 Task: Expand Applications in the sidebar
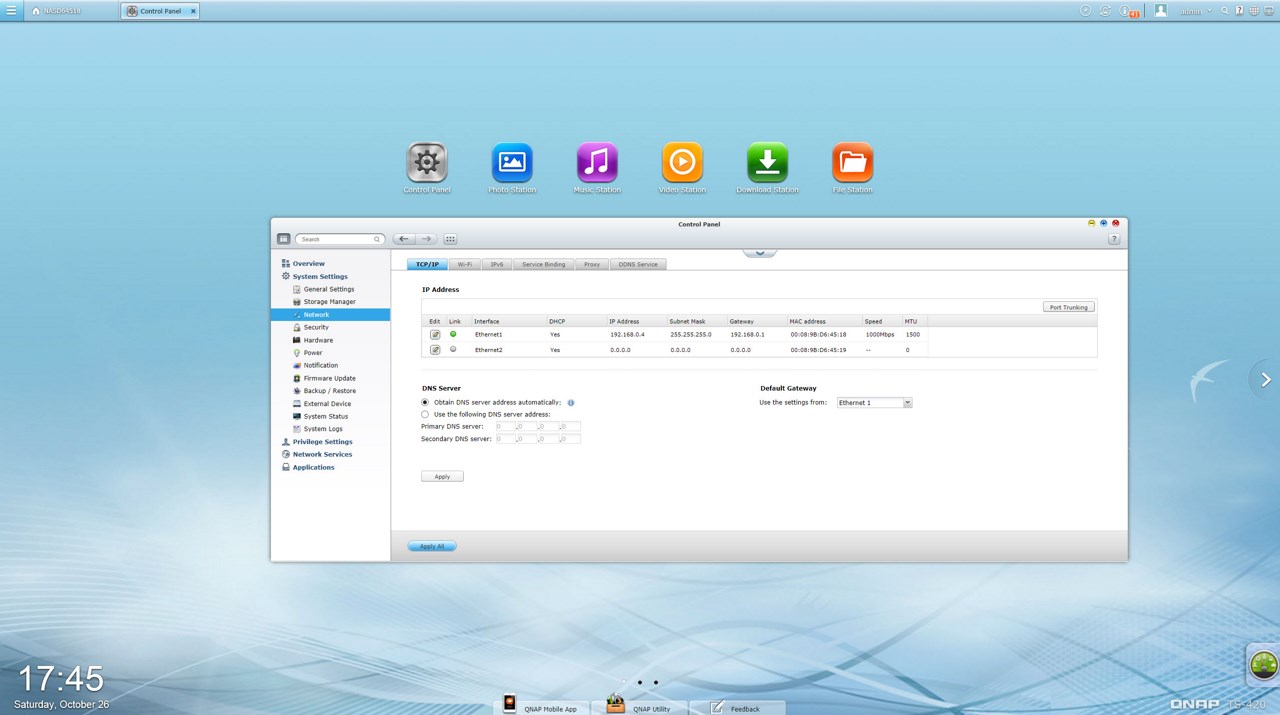point(313,467)
